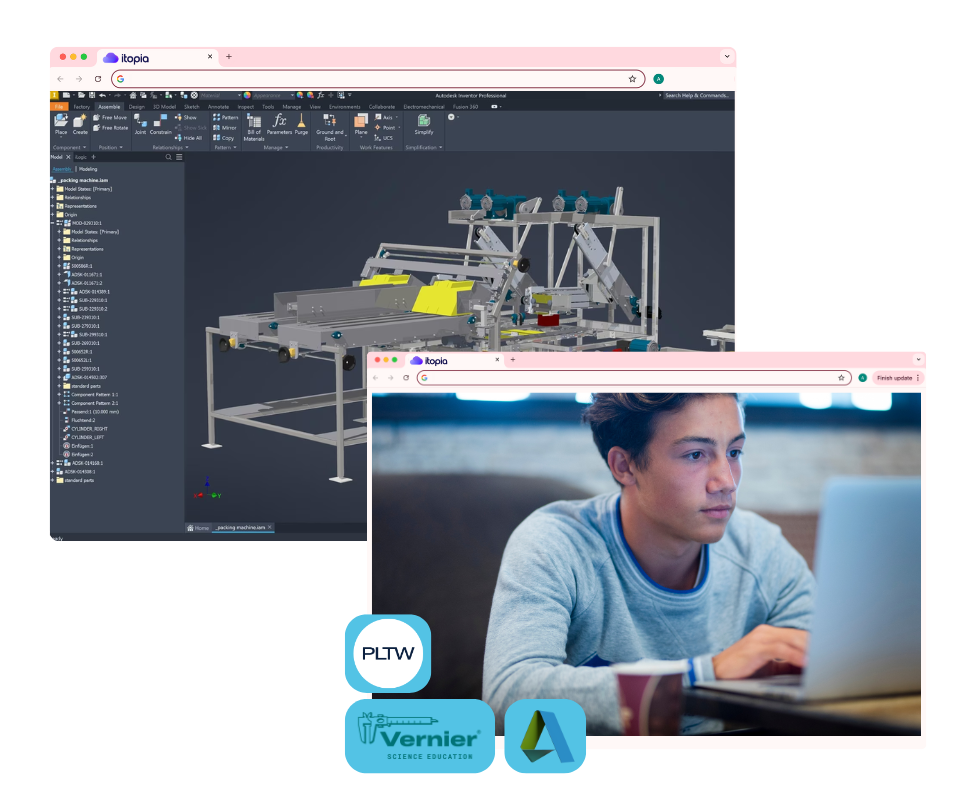This screenshot has height=803, width=953.
Task: Choose the Copy component tool
Action: (x=223, y=138)
